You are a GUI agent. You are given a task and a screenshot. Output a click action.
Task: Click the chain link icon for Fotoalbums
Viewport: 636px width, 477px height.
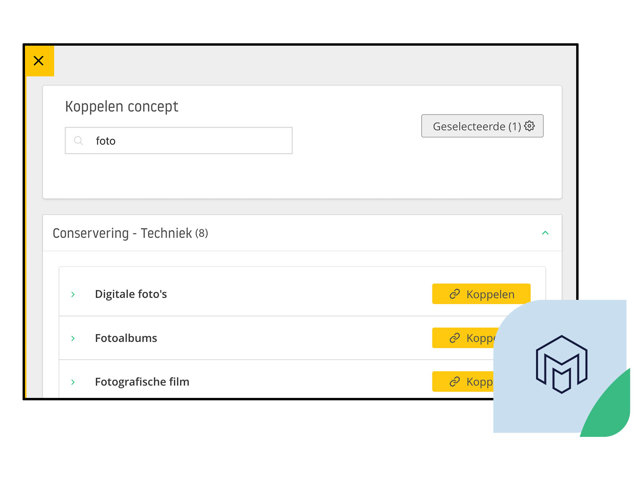pyautogui.click(x=454, y=338)
